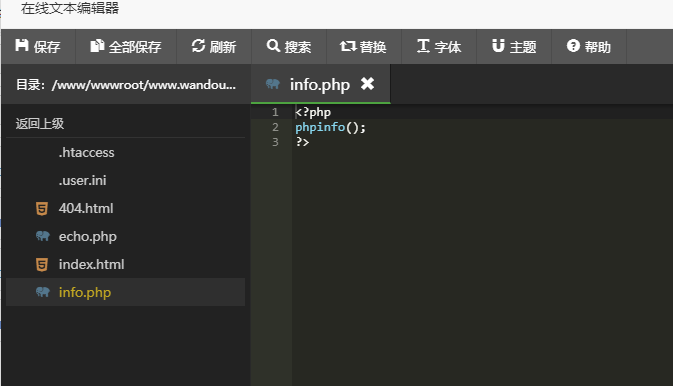Click line number 3 in the gutter

click(x=275, y=142)
